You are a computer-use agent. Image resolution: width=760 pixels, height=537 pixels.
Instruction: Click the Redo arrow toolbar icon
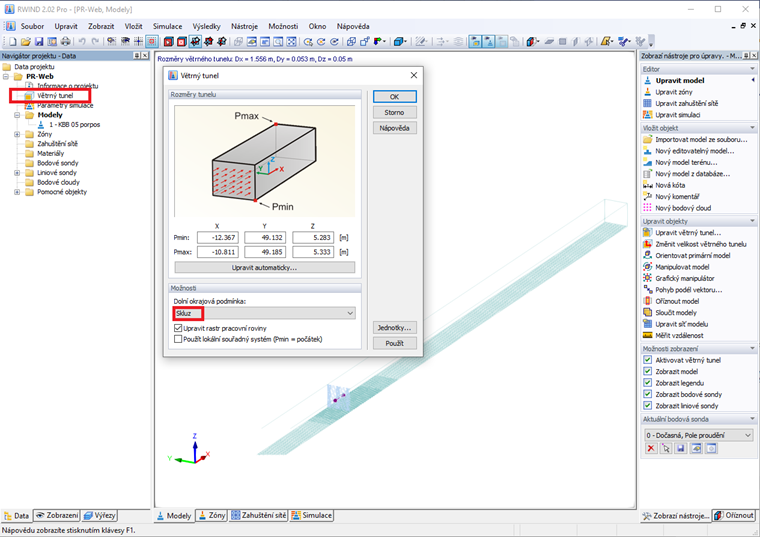tap(95, 42)
